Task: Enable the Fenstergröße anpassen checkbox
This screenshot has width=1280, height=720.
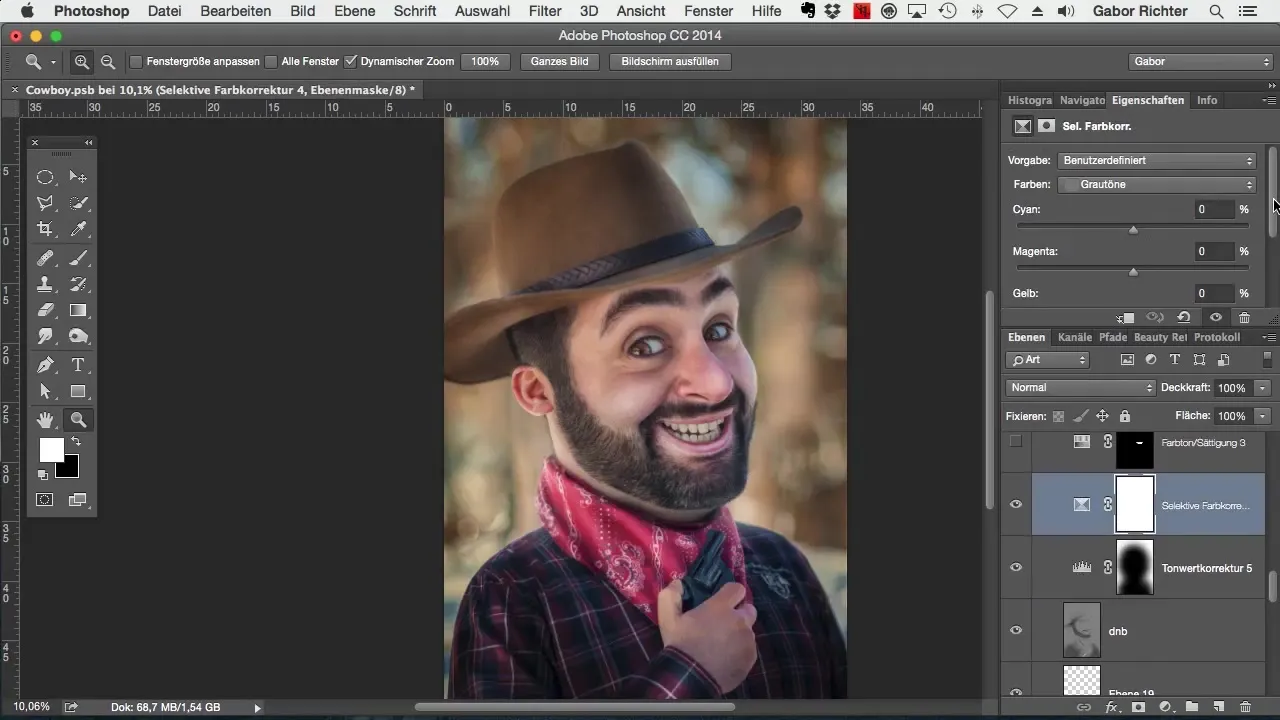Action: (136, 61)
